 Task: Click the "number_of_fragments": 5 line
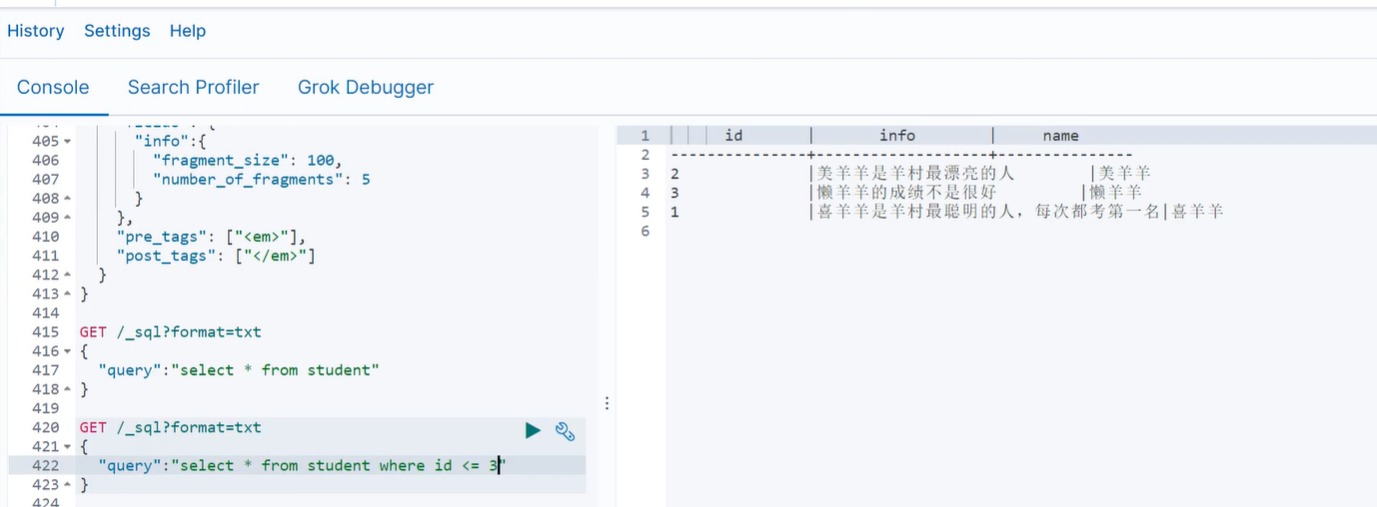click(261, 180)
